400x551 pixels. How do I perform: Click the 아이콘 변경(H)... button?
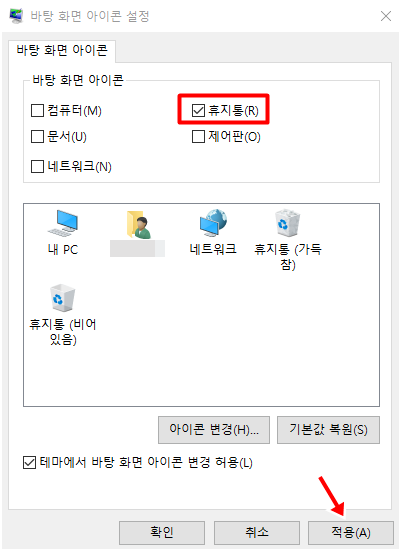[214, 430]
